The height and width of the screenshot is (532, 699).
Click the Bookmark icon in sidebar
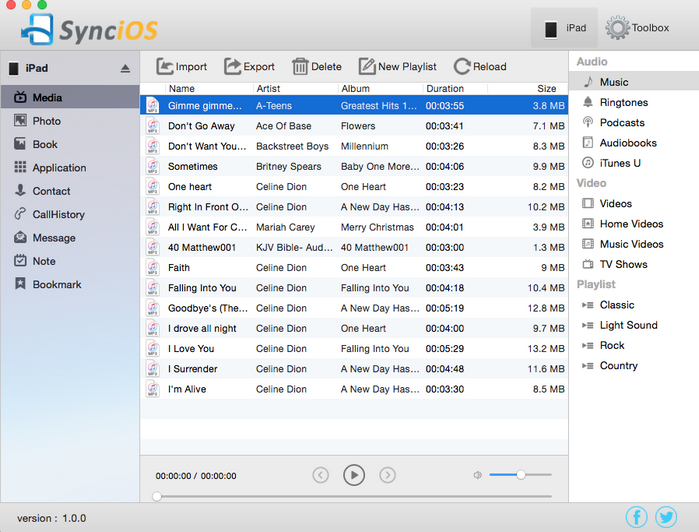[20, 284]
